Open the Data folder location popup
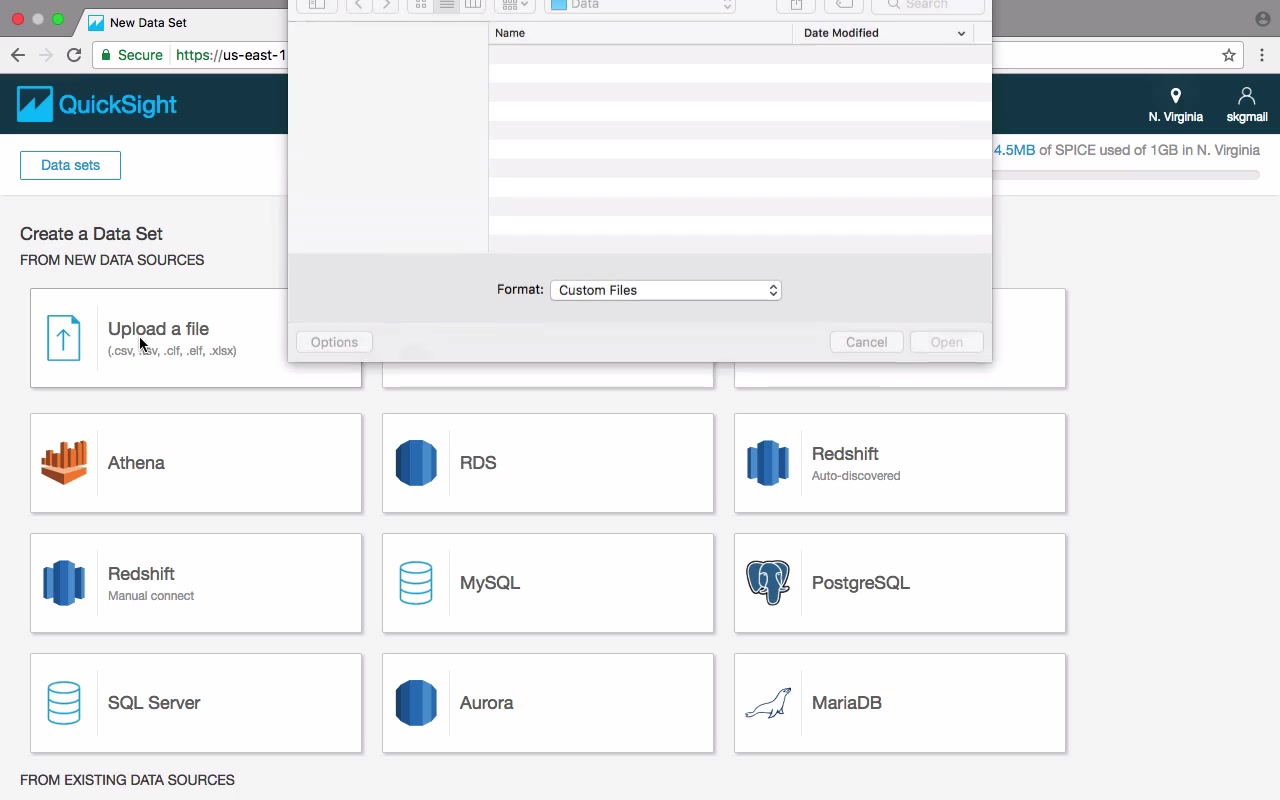 [x=640, y=5]
